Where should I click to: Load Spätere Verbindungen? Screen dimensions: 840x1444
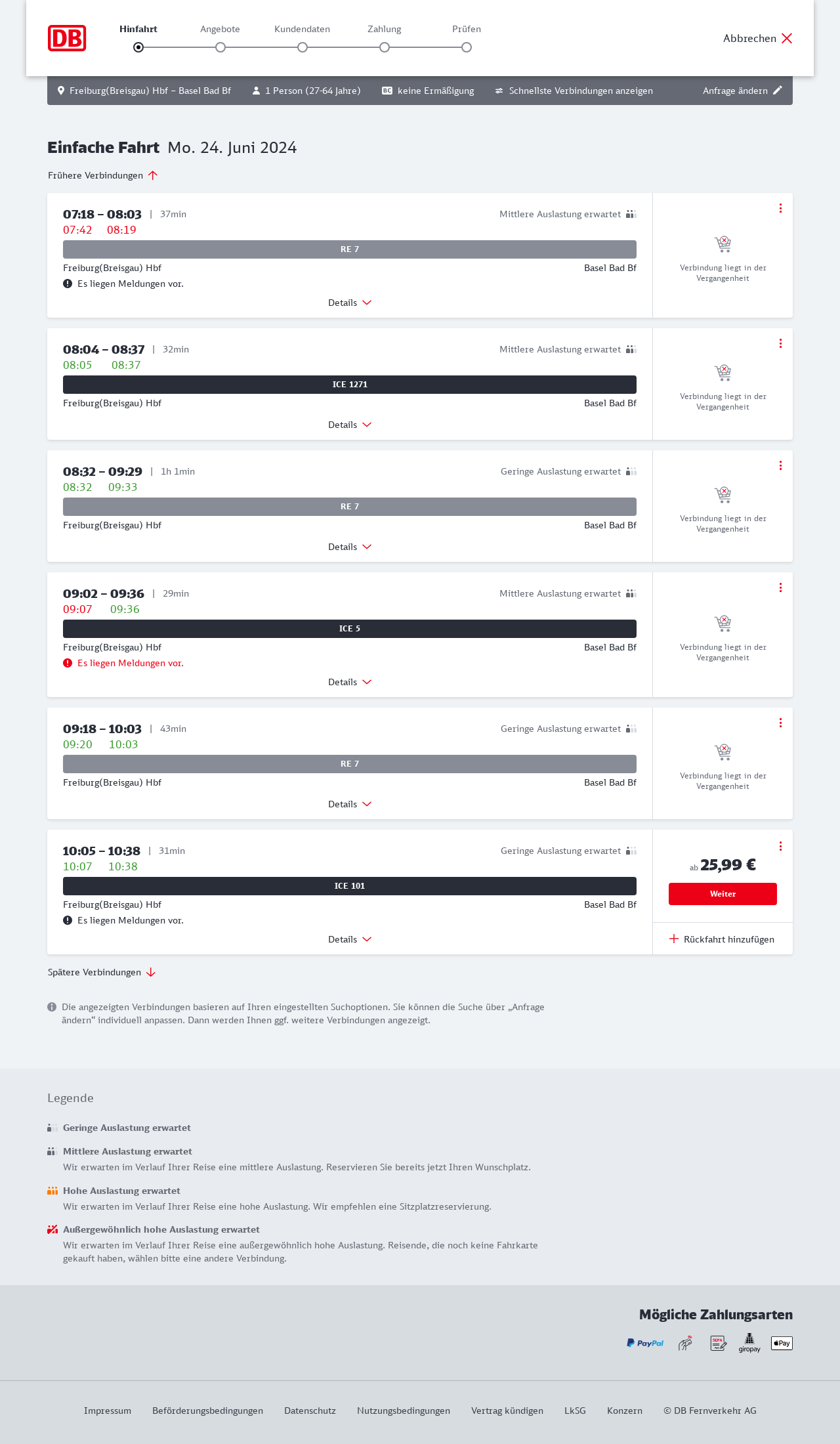click(x=102, y=972)
